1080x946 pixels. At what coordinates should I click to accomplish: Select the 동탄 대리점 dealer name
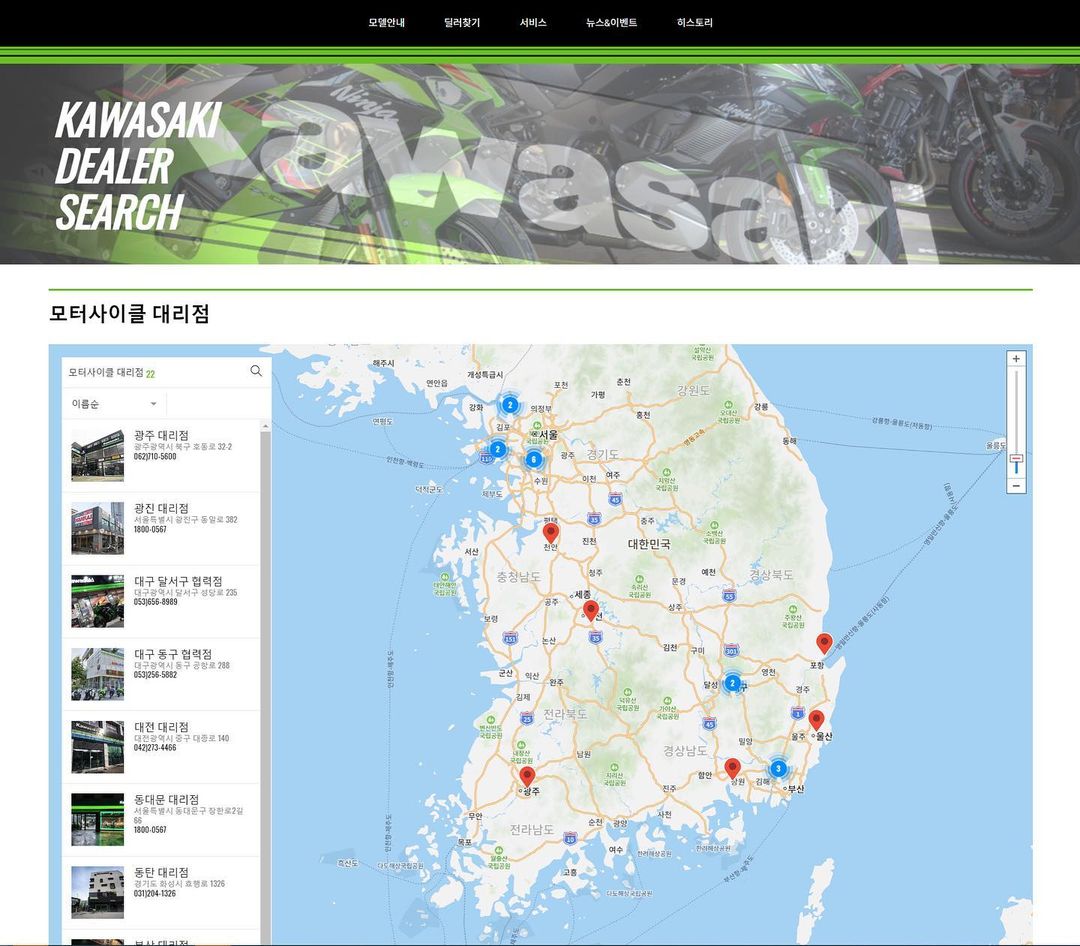pyautogui.click(x=161, y=872)
